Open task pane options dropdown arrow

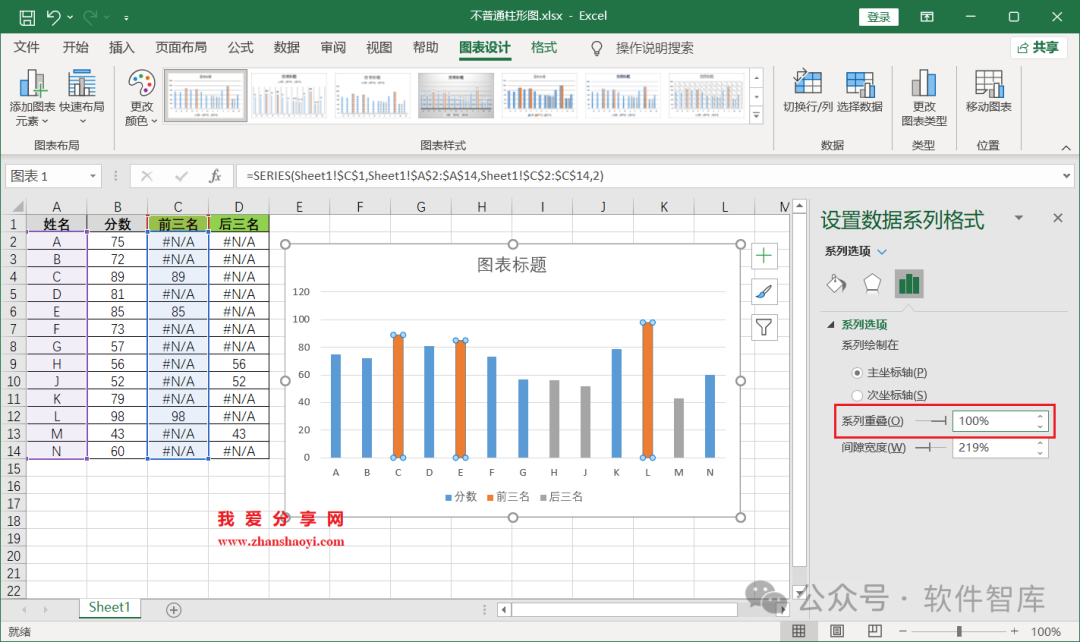click(x=1019, y=218)
